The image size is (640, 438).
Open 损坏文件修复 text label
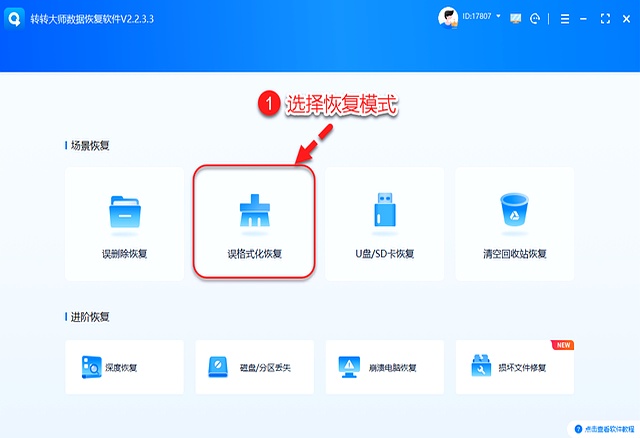click(x=522, y=368)
